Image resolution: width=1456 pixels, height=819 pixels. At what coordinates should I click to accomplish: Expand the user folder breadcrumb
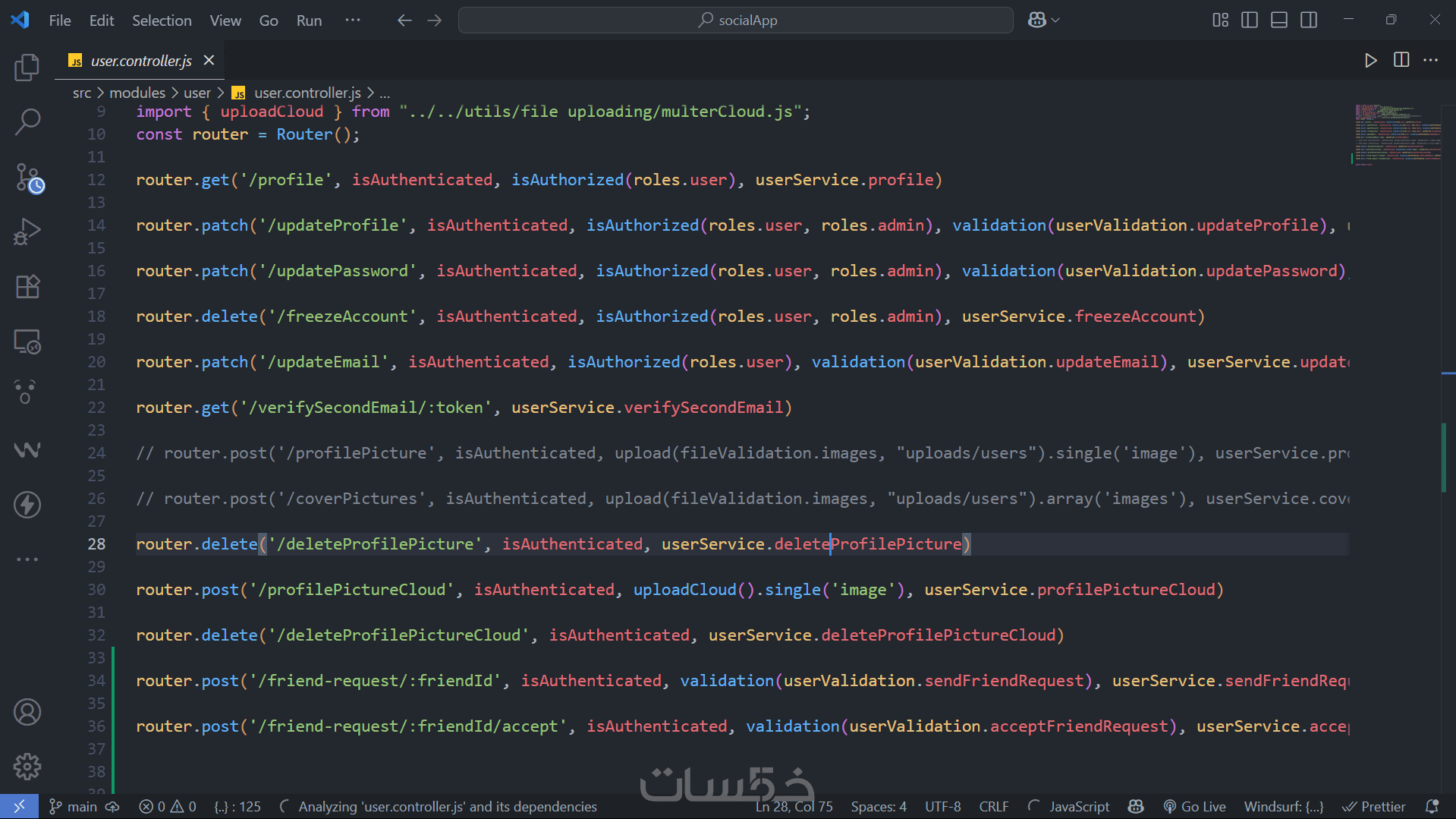point(197,93)
